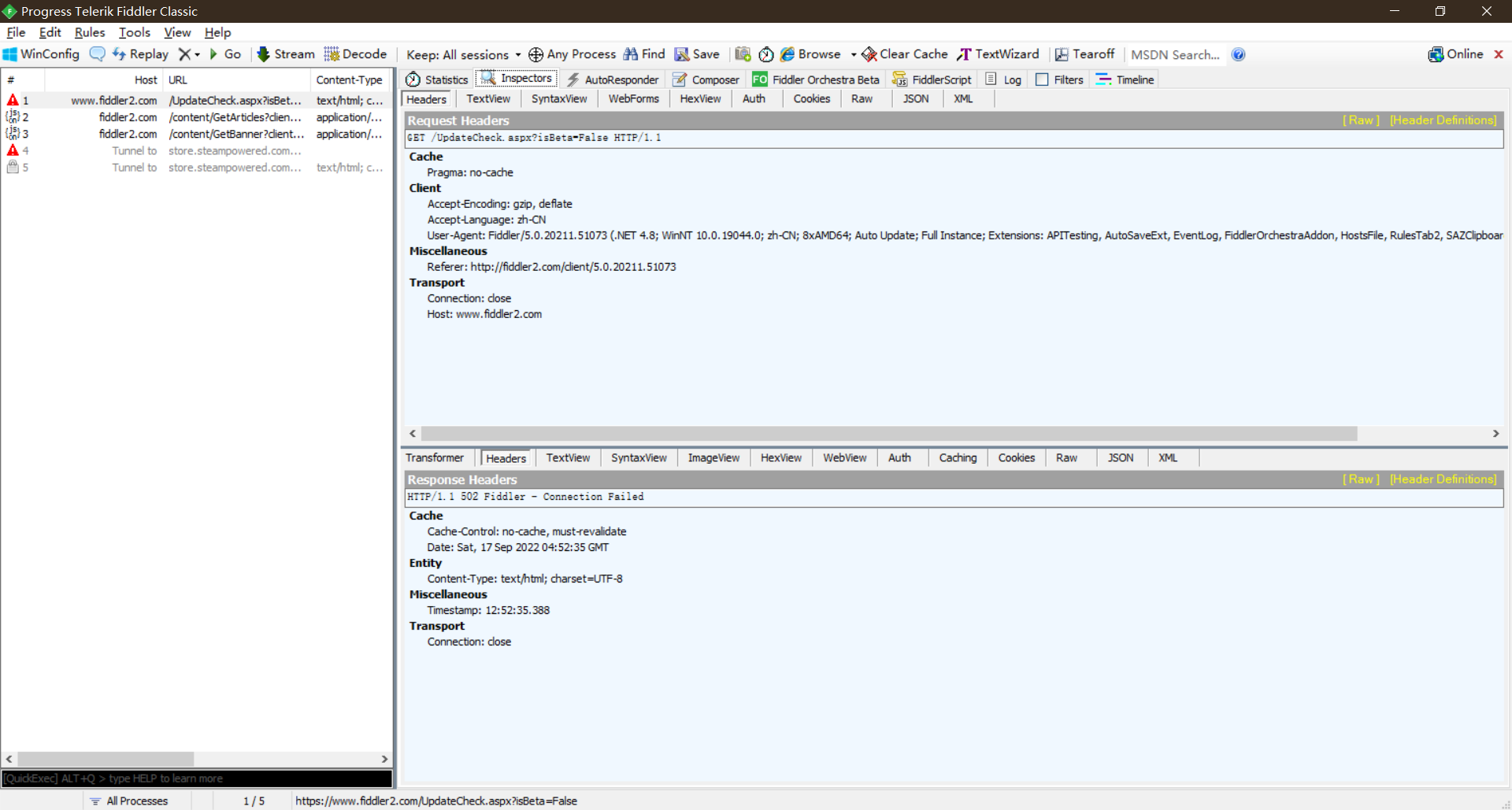This screenshot has height=810, width=1512.
Task: Click the Raw link in Response Headers
Action: click(1361, 479)
